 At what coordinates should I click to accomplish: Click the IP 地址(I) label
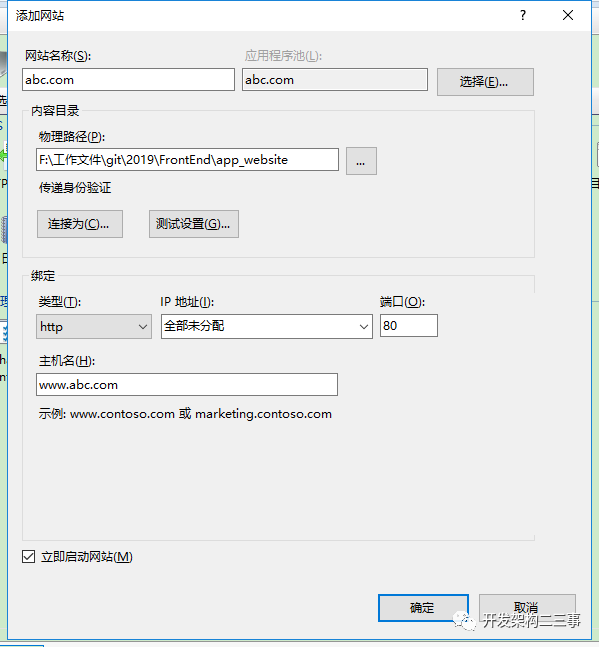point(187,302)
